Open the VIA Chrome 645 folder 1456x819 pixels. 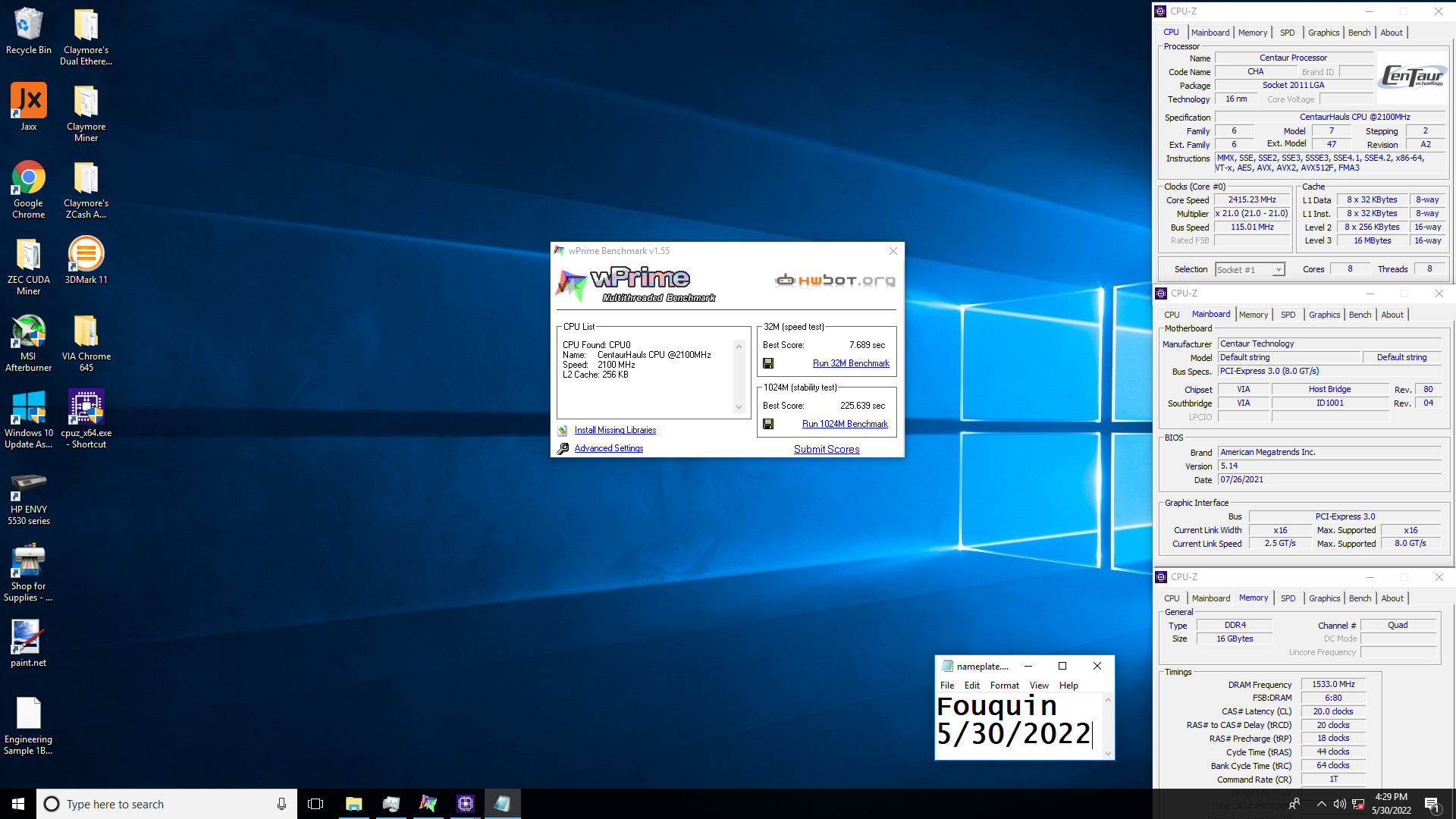(x=86, y=343)
